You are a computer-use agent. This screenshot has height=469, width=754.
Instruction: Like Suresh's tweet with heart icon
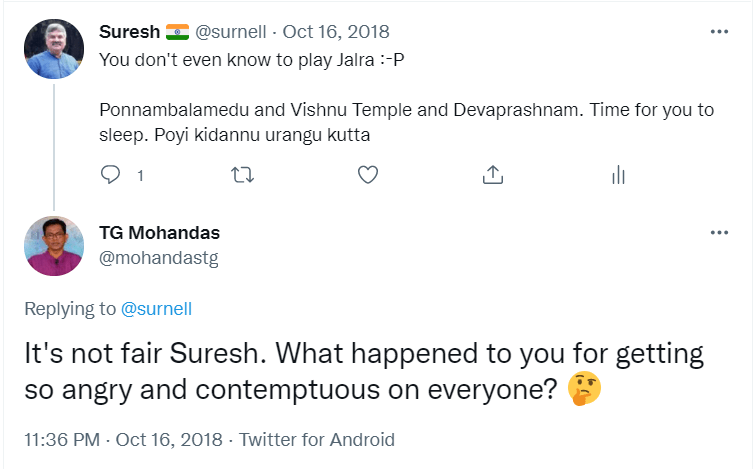[367, 175]
